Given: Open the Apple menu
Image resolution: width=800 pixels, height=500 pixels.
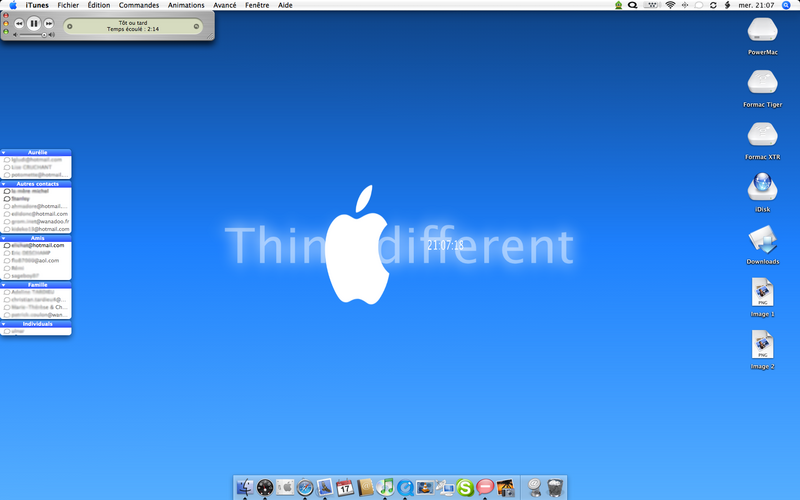Looking at the screenshot, I should [13, 5].
